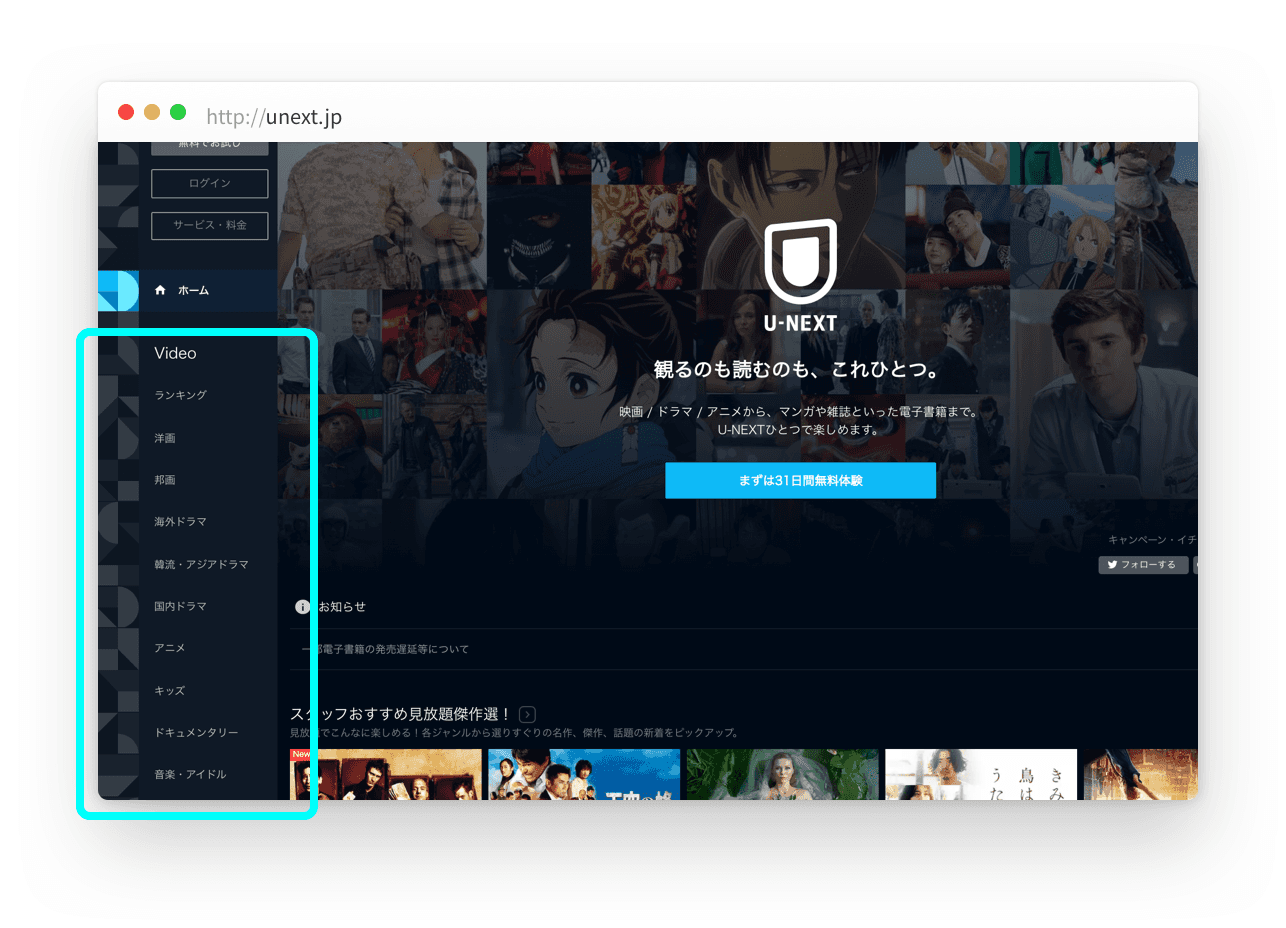Click the green maximize window button

[x=178, y=112]
